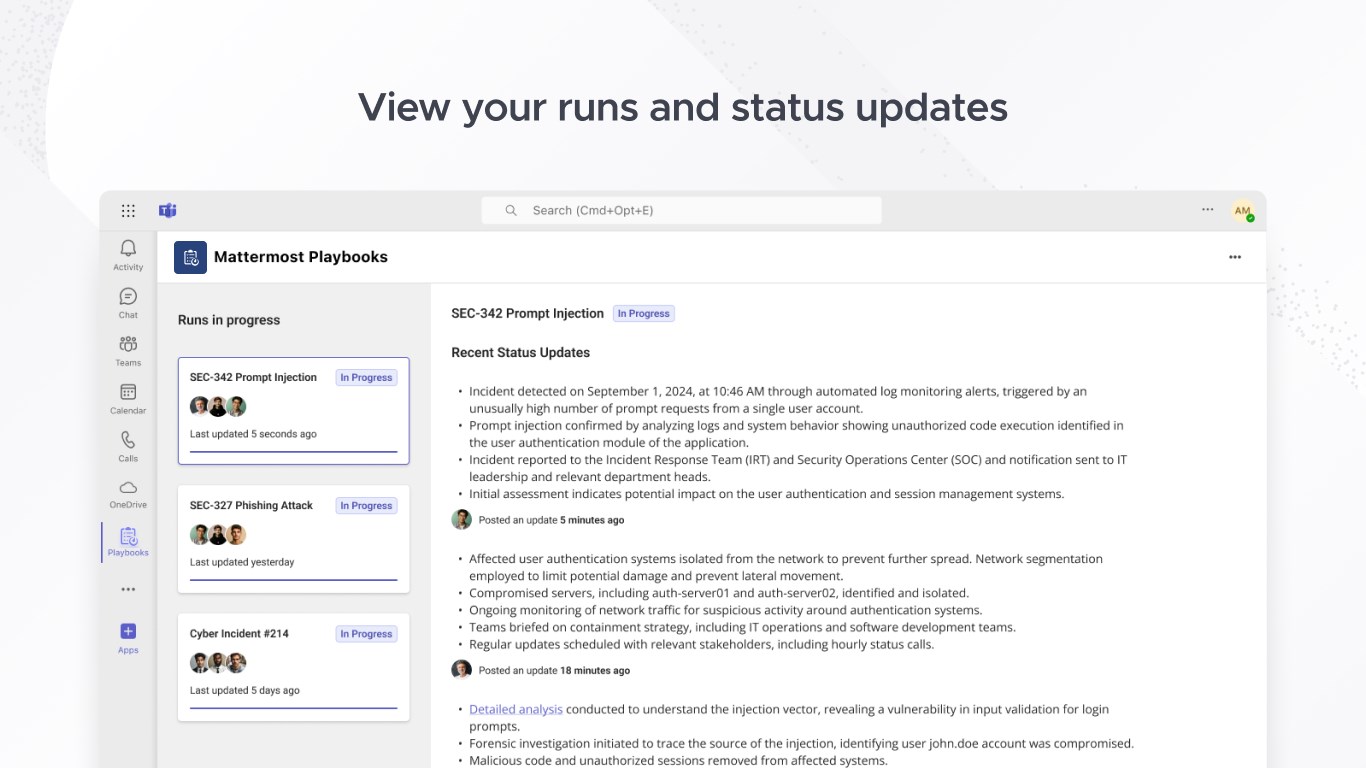Click 'SEC-342 Prompt Injection' detail title
Viewport: 1366px width, 768px height.
tap(527, 314)
